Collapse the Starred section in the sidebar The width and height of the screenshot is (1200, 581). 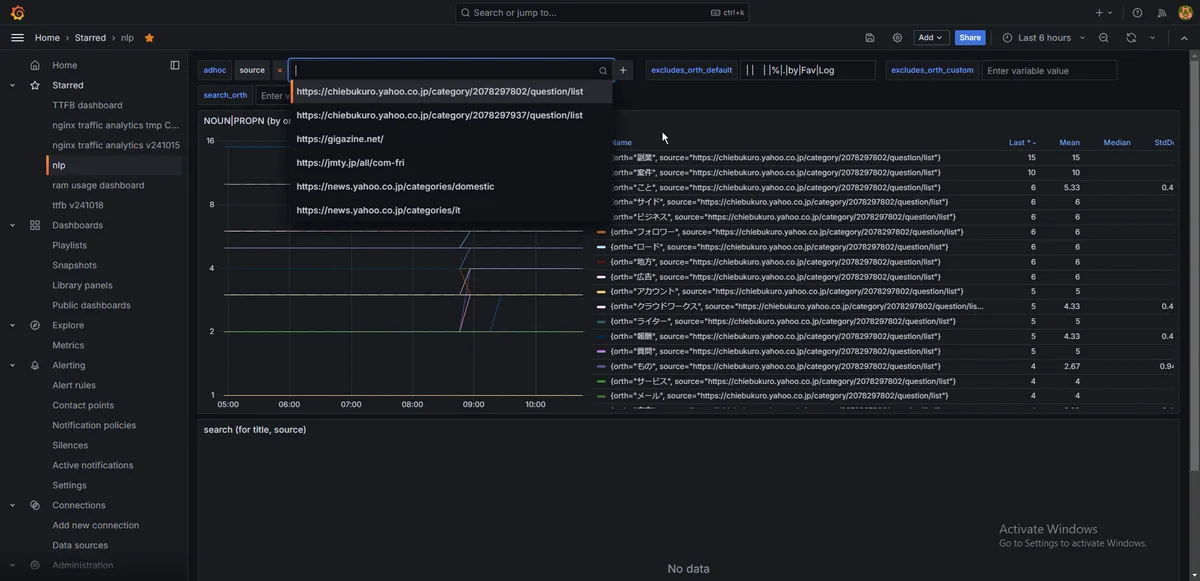click(12, 85)
